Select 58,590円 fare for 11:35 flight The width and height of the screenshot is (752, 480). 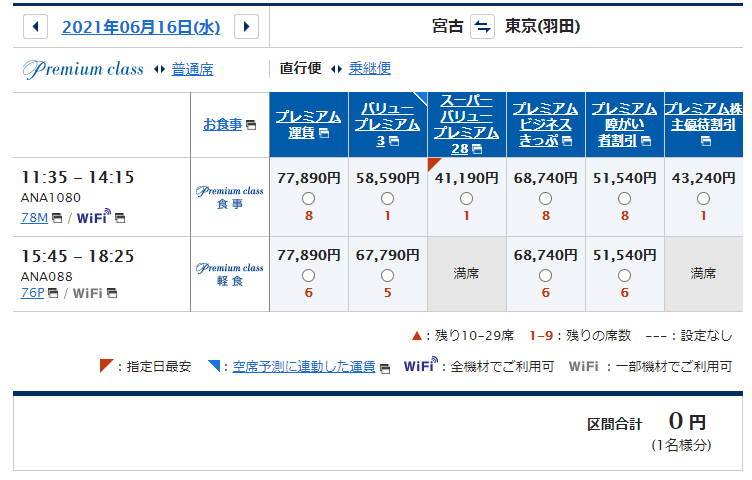click(388, 199)
